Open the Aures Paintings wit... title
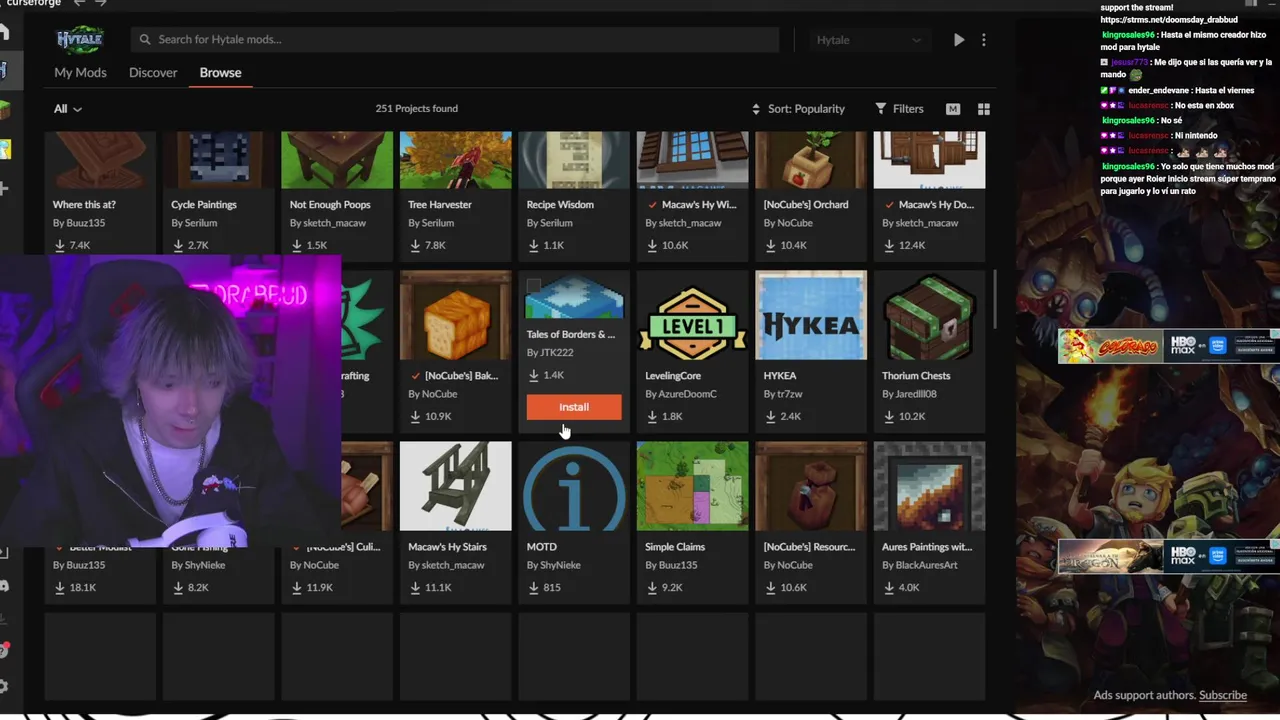The width and height of the screenshot is (1280, 720). (x=927, y=547)
